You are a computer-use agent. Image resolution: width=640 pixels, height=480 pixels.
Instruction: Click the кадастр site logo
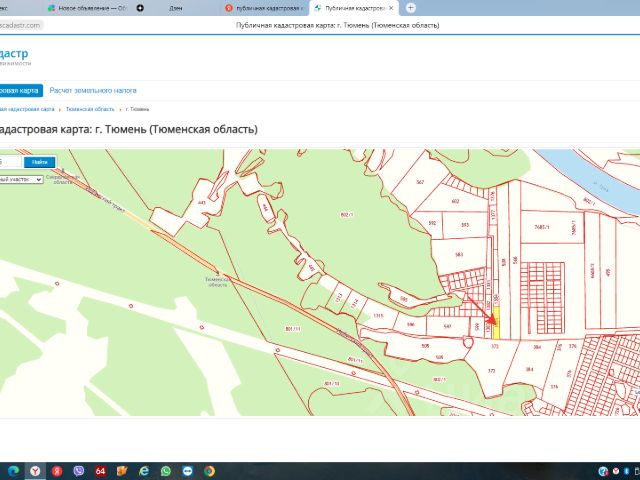click(14, 53)
